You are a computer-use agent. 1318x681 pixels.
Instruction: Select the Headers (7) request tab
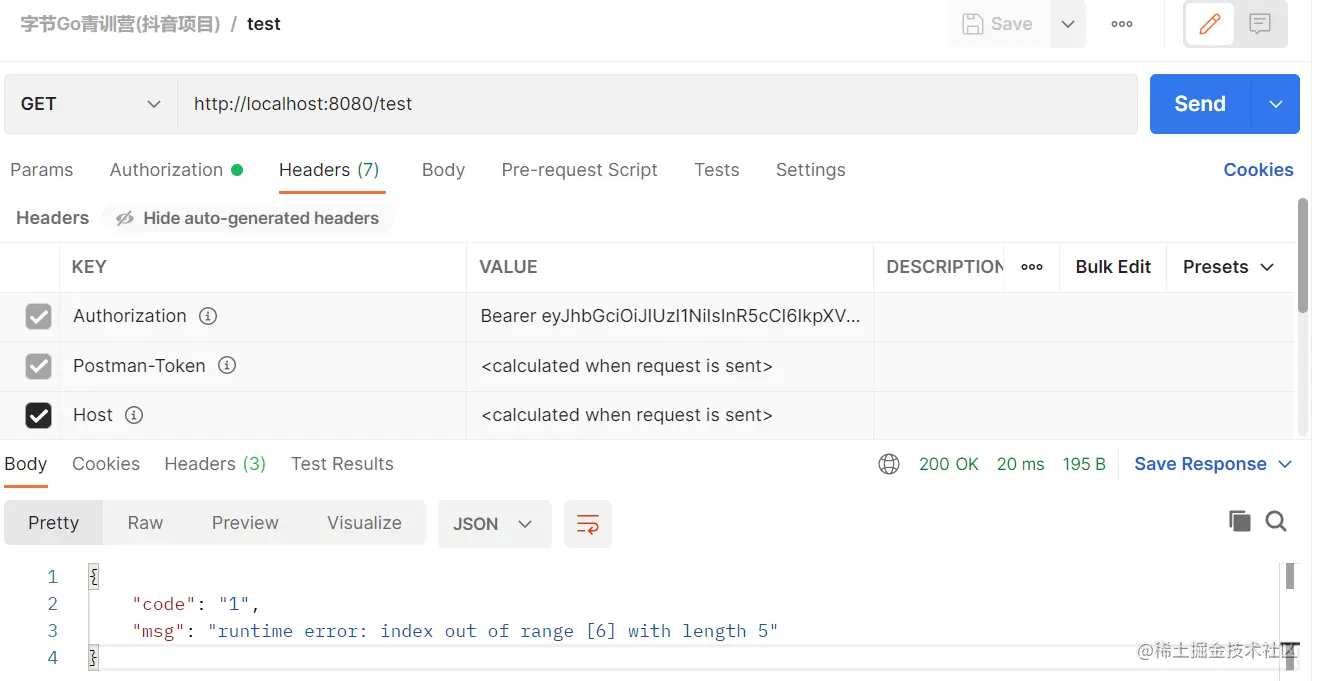329,170
